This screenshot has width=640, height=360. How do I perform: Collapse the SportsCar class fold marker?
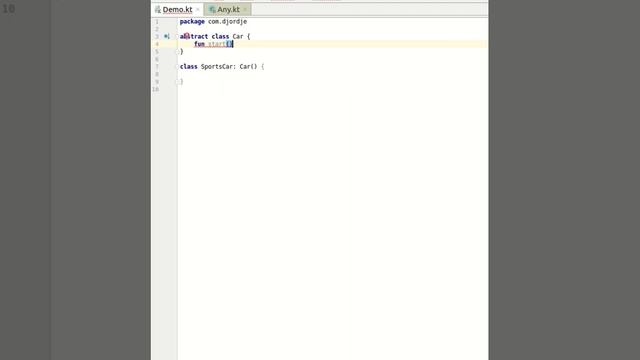tap(178, 67)
